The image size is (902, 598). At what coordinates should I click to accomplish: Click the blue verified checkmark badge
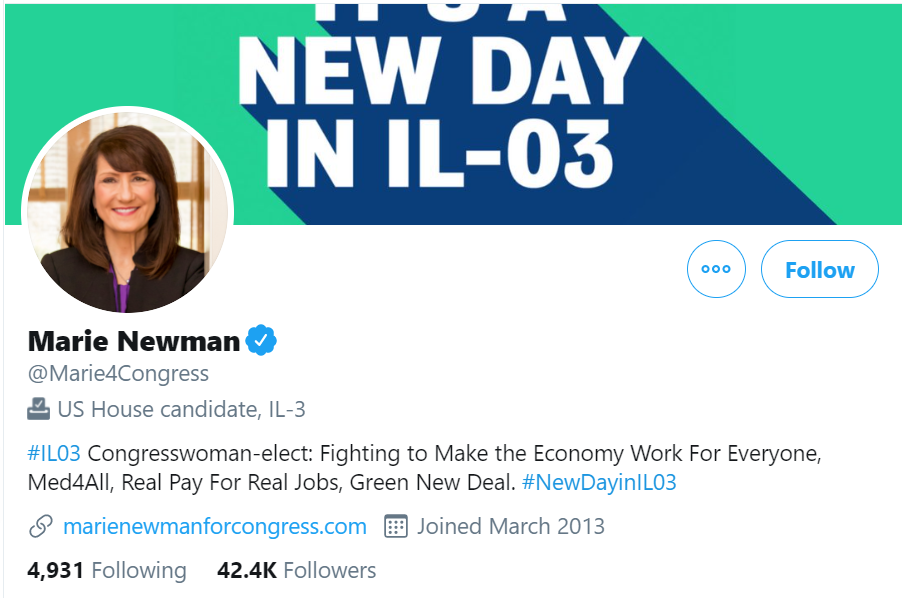pyautogui.click(x=261, y=341)
